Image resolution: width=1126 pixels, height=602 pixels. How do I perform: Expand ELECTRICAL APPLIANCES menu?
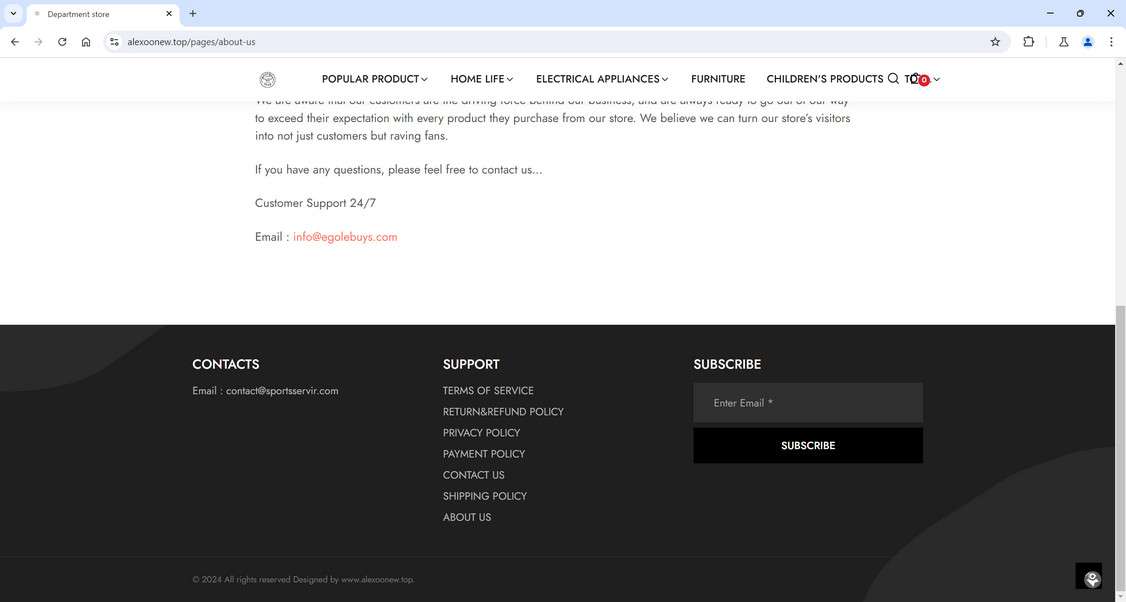coord(602,79)
